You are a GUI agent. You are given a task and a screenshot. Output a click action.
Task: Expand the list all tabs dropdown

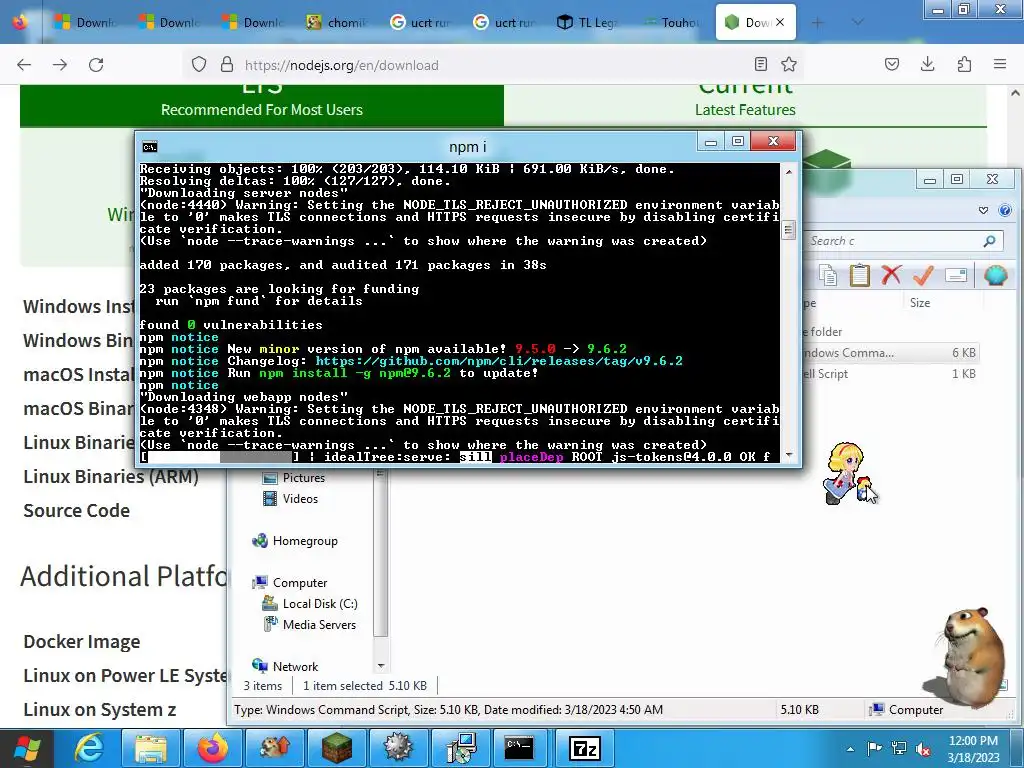[x=858, y=23]
